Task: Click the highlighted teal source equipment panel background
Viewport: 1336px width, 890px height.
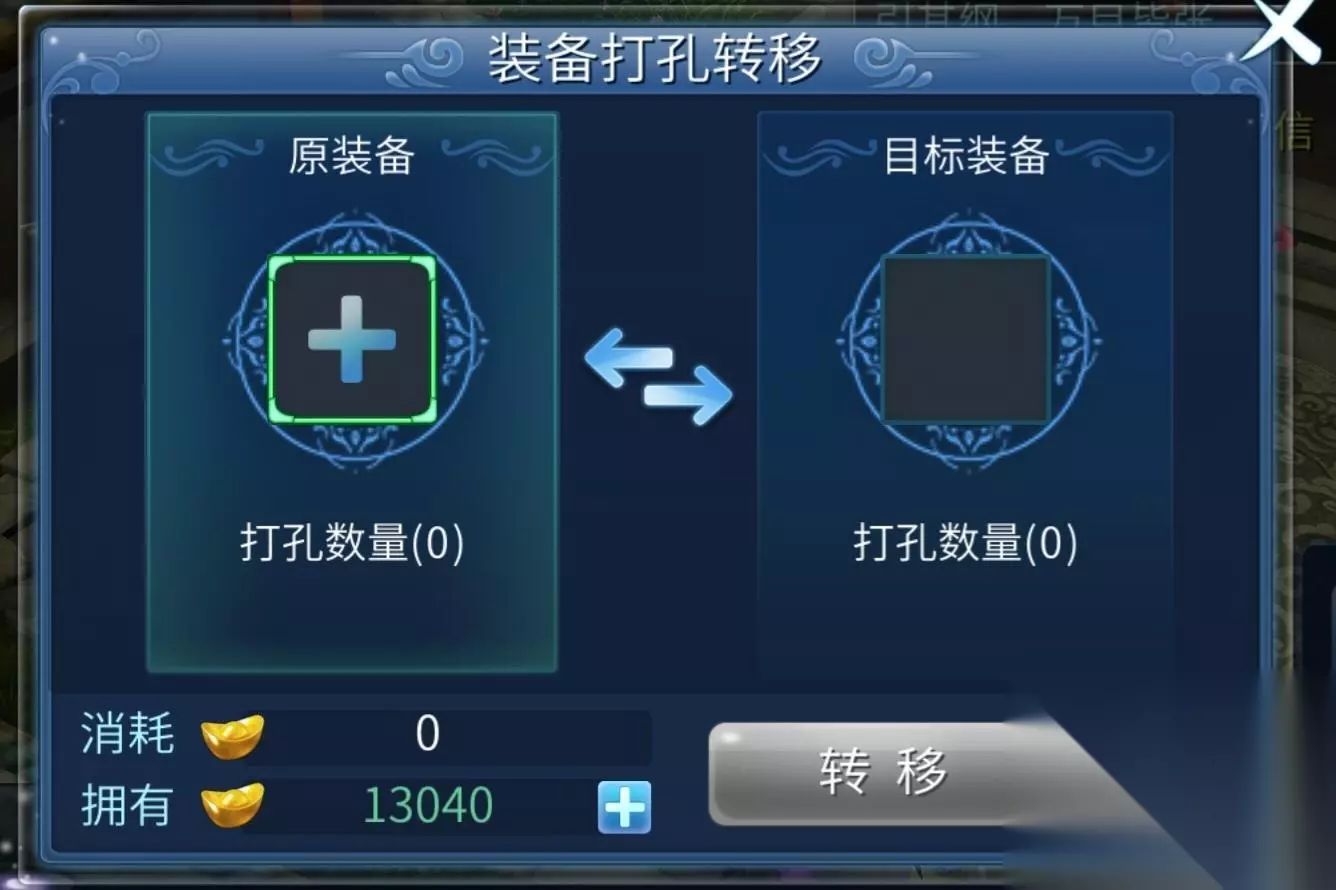Action: coord(352,620)
